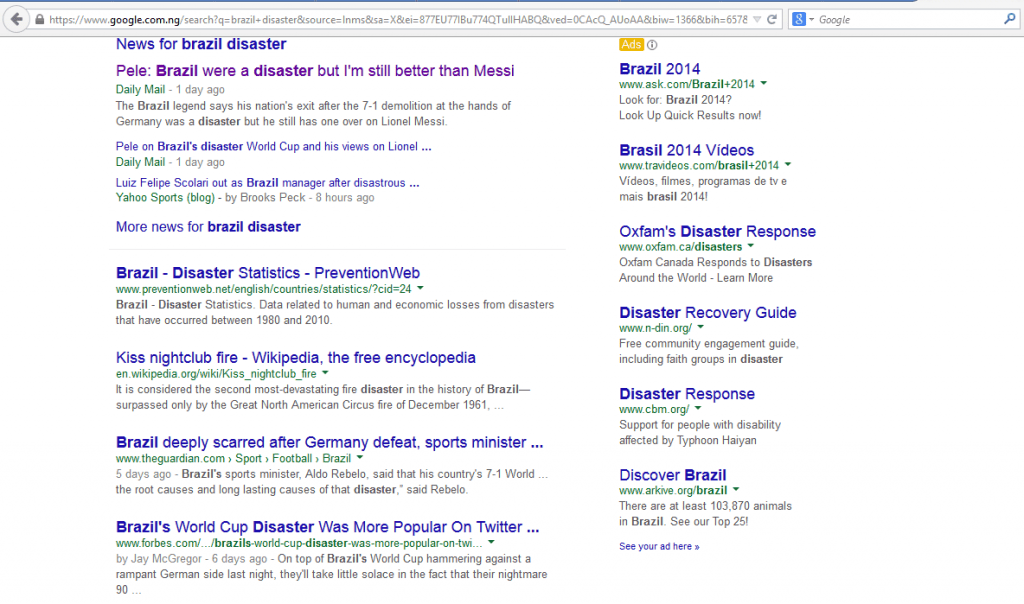Viewport: 1024px width, 604px height.
Task: Click 'More news for brazil disaster' link
Action: pyautogui.click(x=208, y=227)
